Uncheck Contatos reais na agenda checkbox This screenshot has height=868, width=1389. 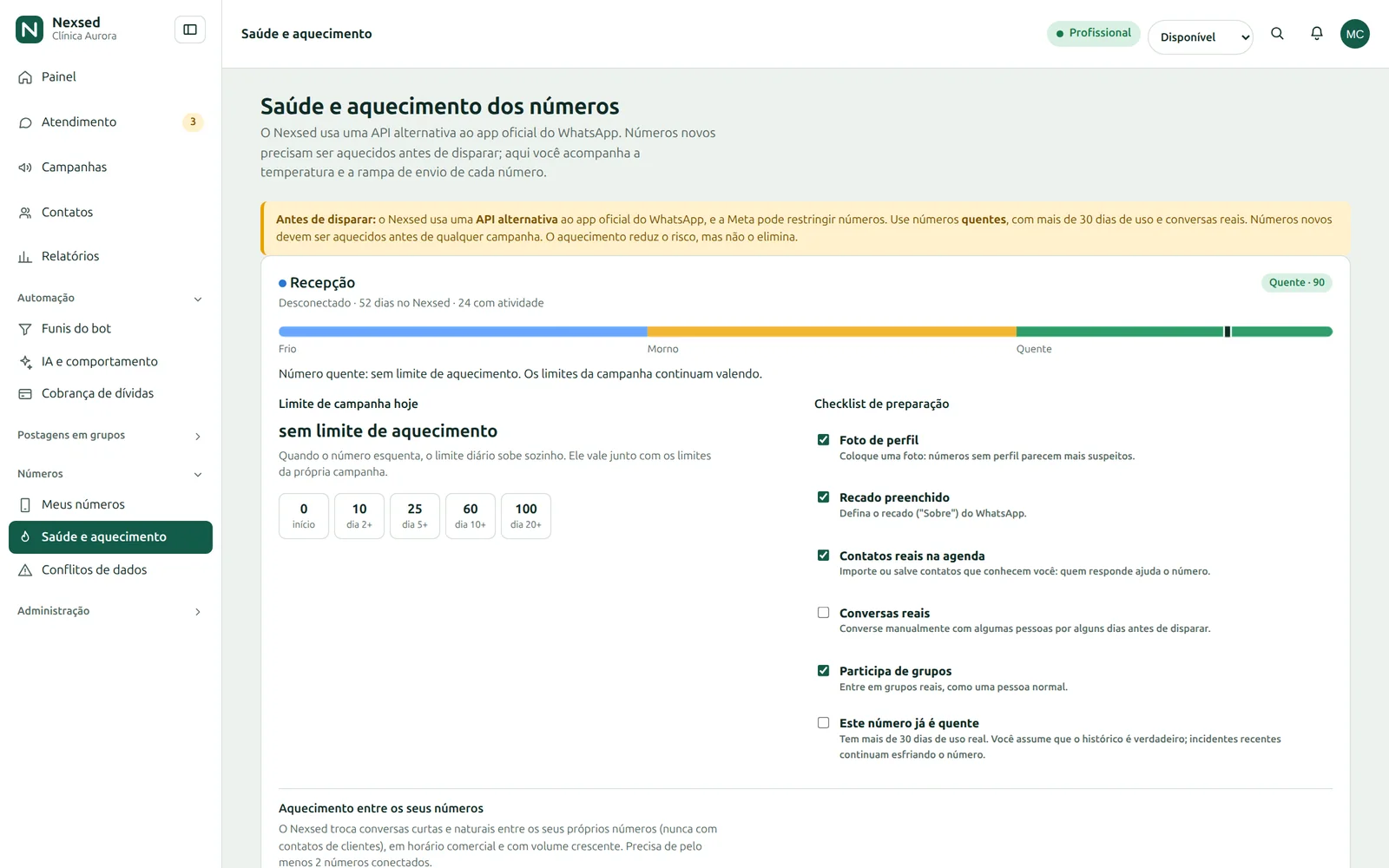tap(823, 556)
